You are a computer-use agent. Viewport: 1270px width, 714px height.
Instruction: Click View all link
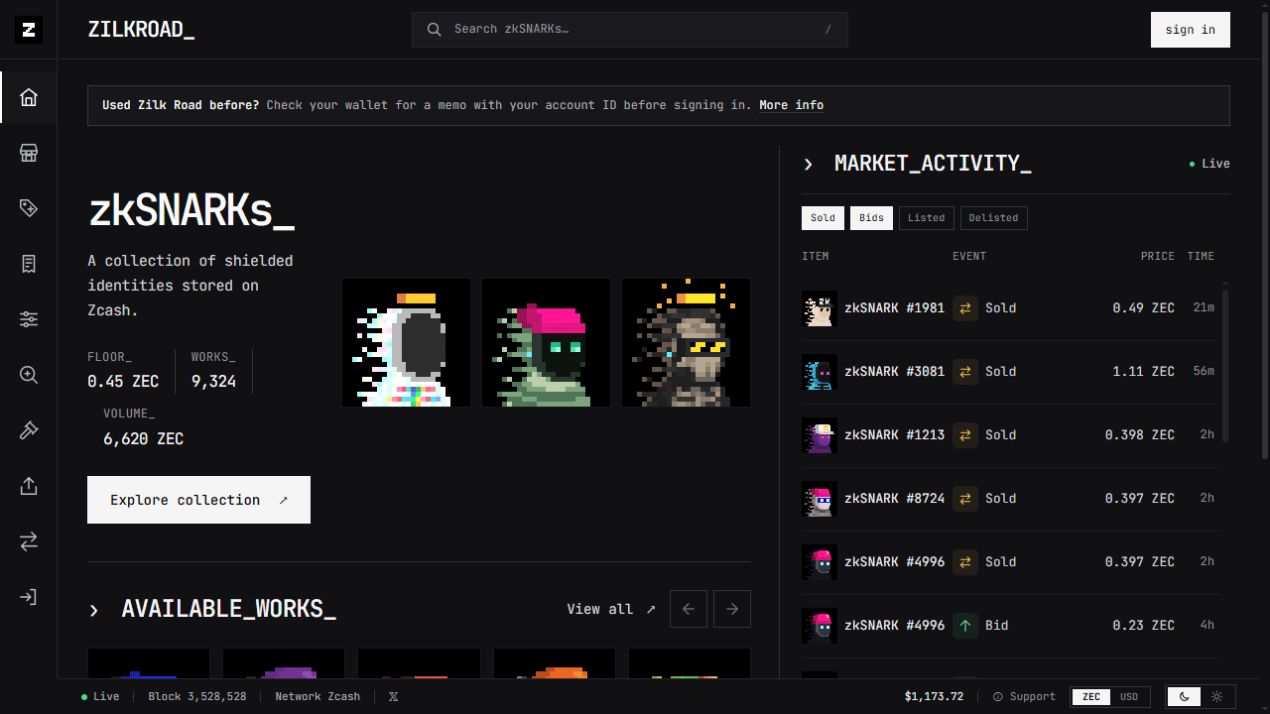pos(611,609)
